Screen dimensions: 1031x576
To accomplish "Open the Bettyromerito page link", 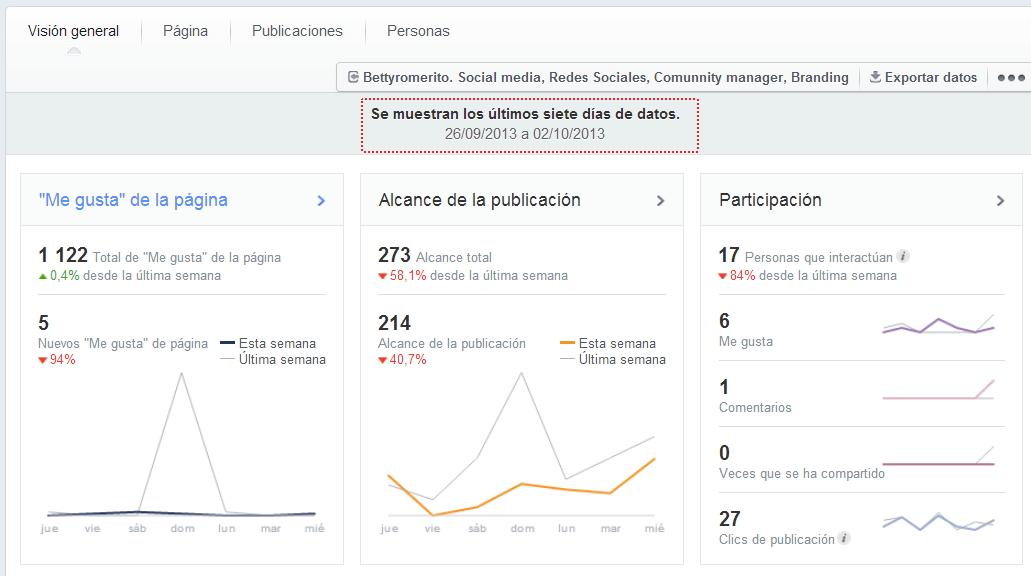I will click(x=606, y=78).
